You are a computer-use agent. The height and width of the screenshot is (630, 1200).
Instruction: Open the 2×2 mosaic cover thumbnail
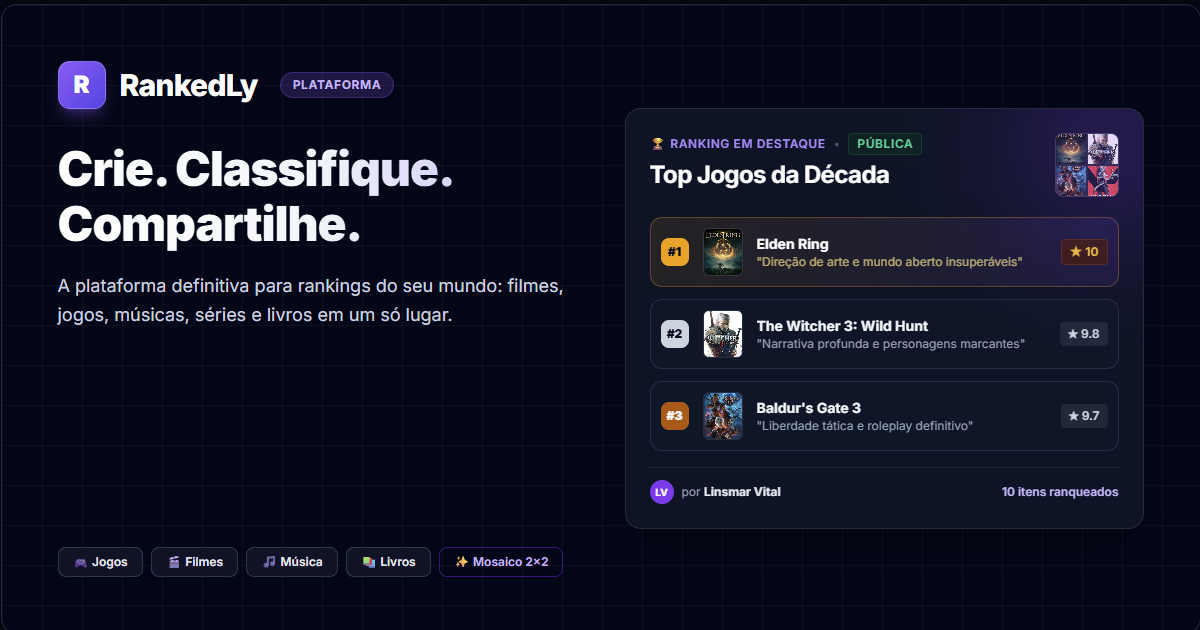click(1087, 165)
